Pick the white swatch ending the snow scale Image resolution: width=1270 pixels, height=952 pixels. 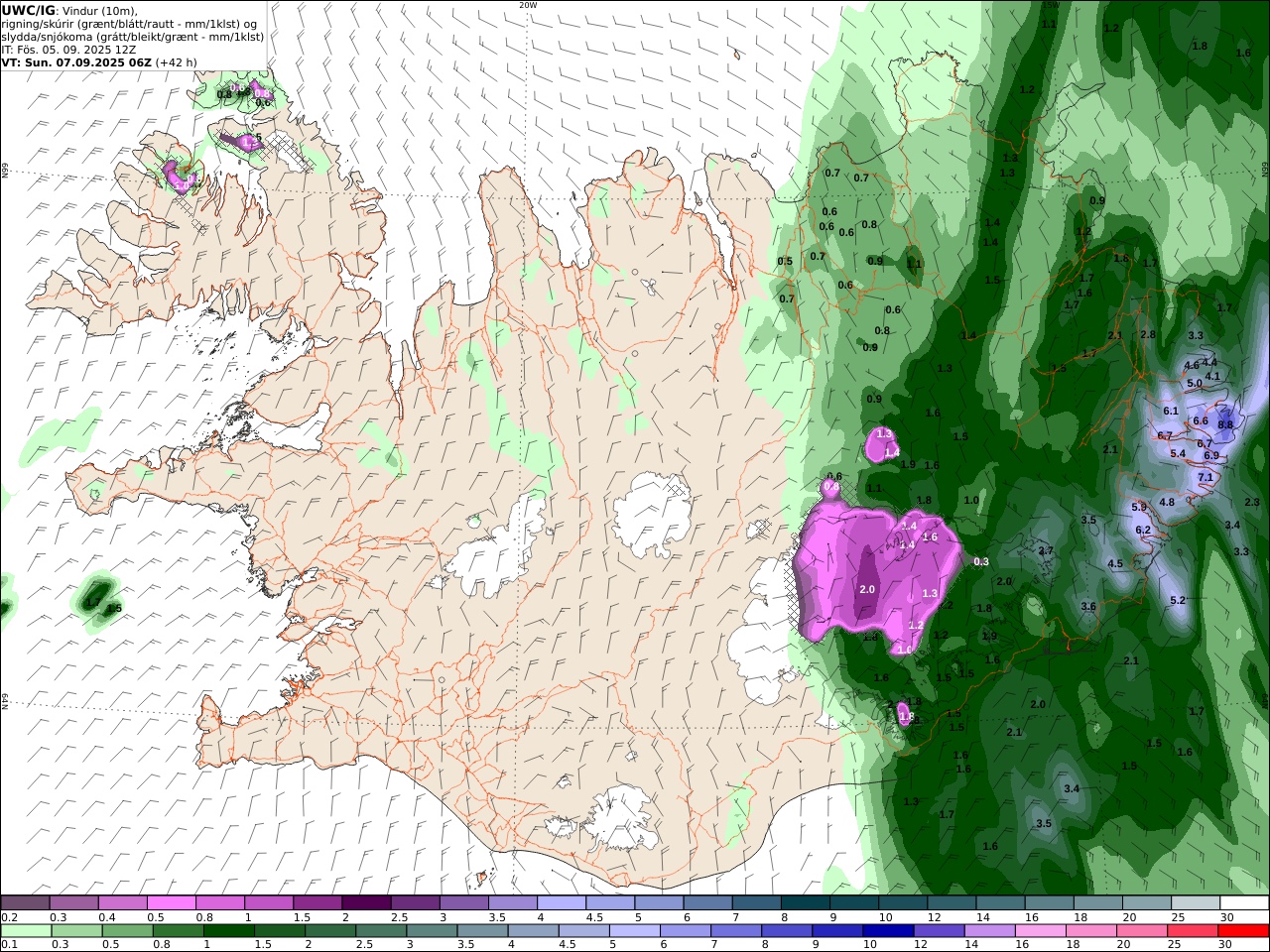[x=1243, y=903]
